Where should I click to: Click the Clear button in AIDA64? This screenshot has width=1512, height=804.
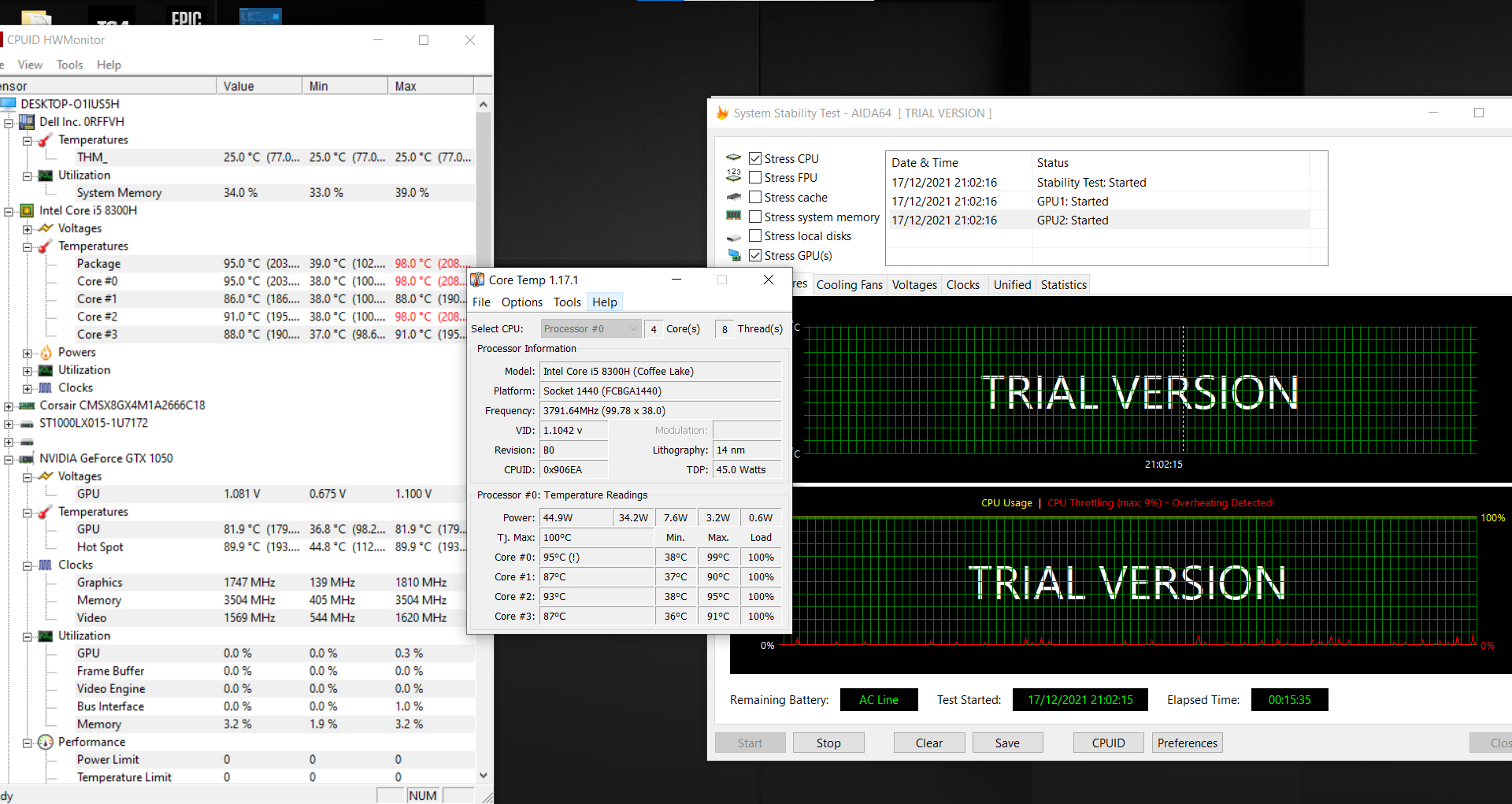[929, 743]
